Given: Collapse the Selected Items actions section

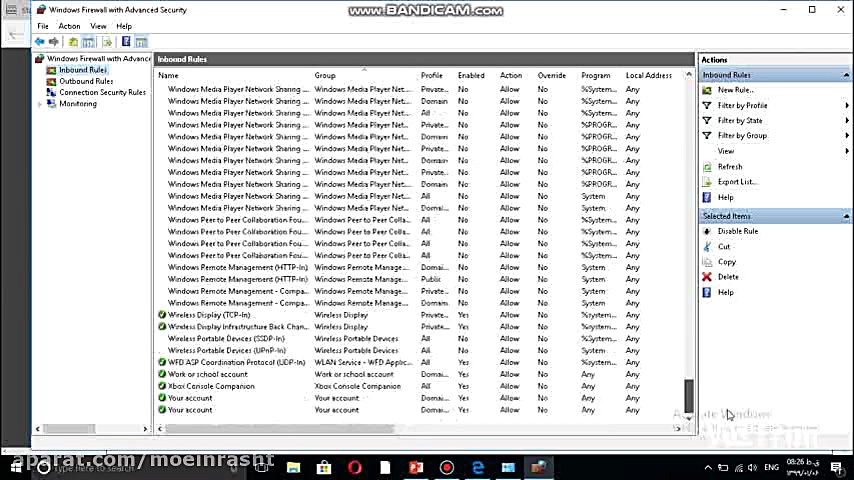Looking at the screenshot, I should [x=846, y=216].
